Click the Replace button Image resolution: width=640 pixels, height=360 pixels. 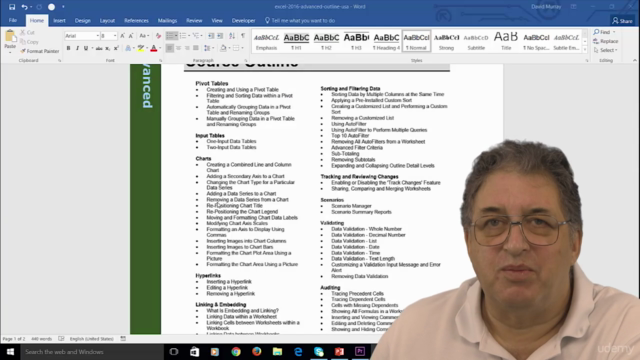[606, 41]
